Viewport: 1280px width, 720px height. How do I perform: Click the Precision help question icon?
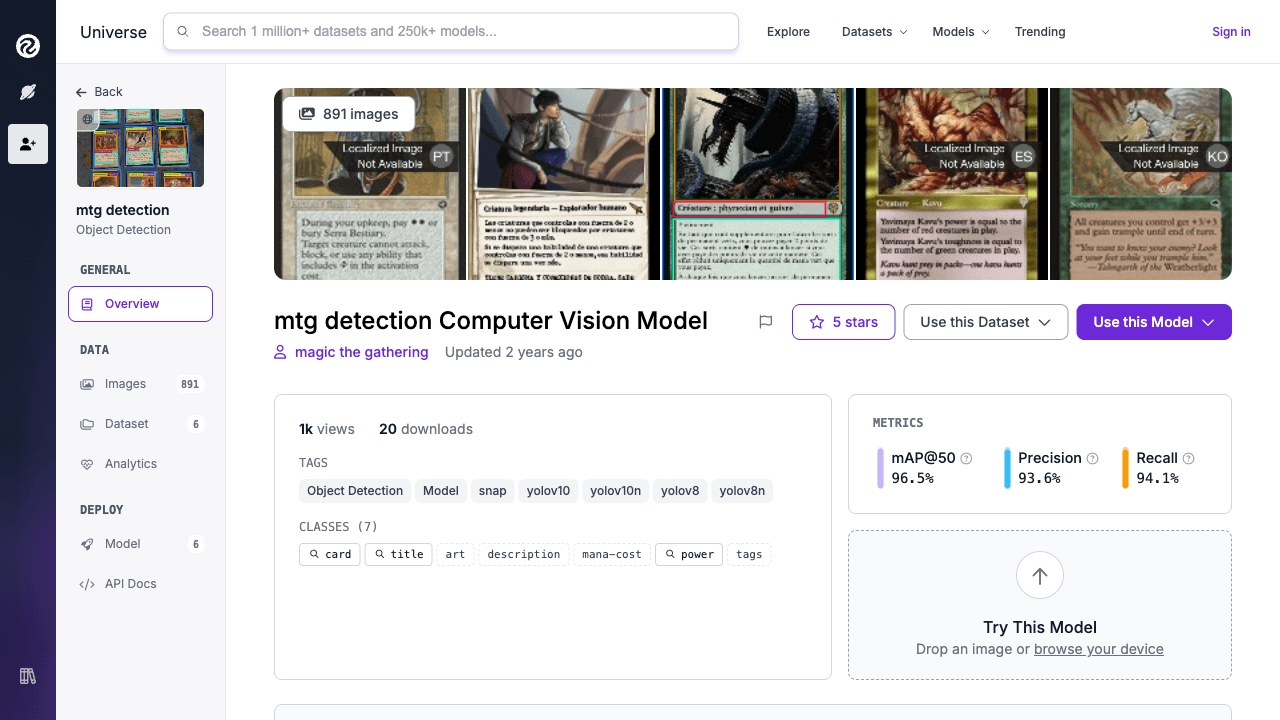[1092, 458]
